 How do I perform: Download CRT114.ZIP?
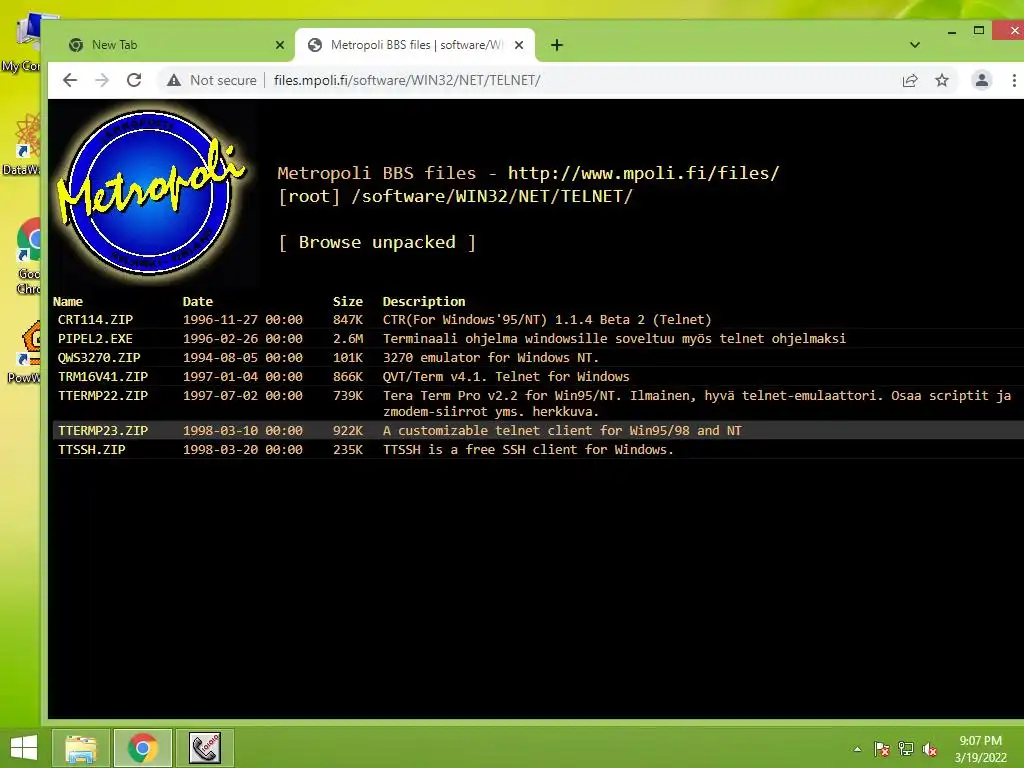pyautogui.click(x=95, y=320)
